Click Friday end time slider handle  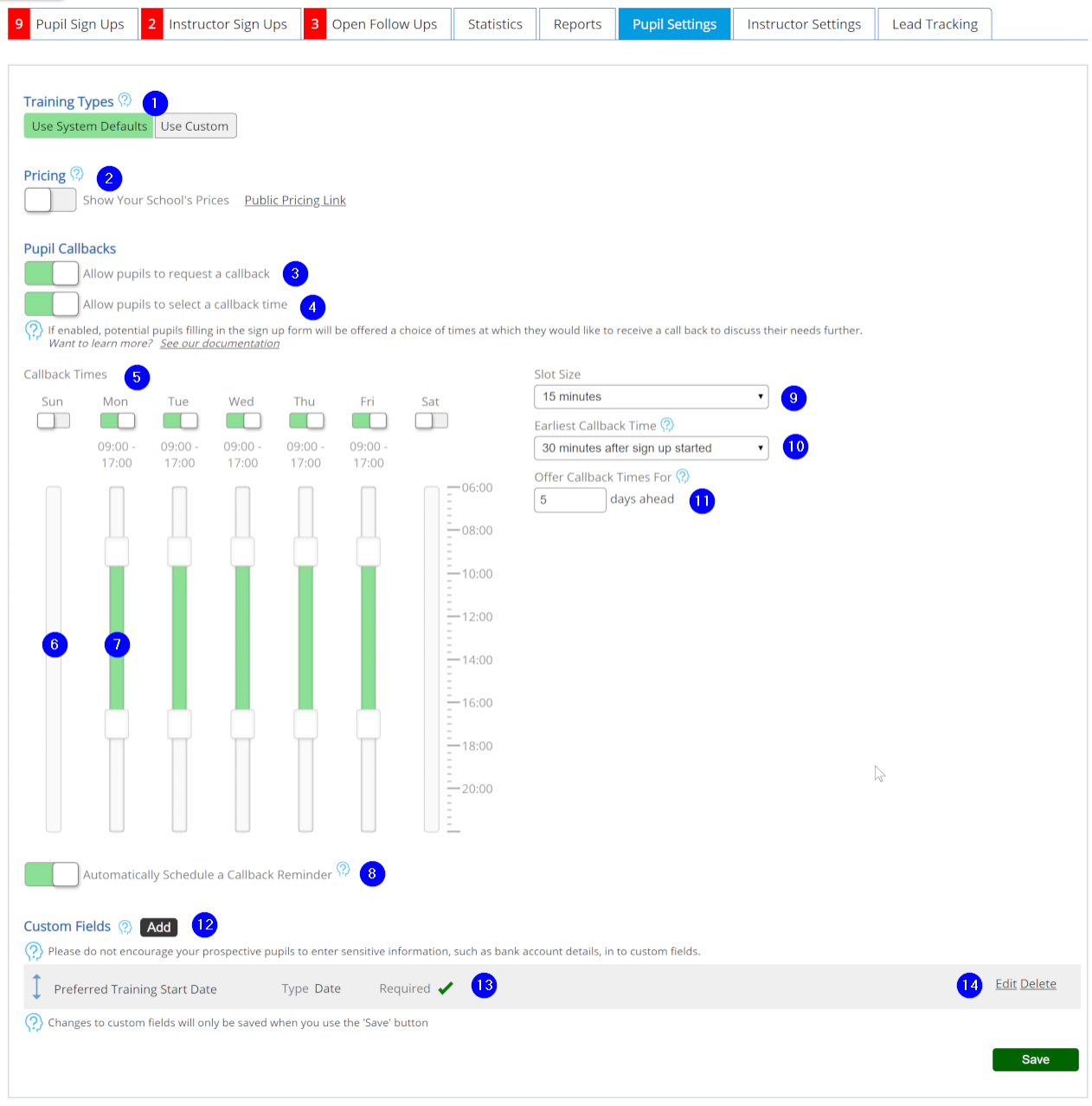(369, 723)
